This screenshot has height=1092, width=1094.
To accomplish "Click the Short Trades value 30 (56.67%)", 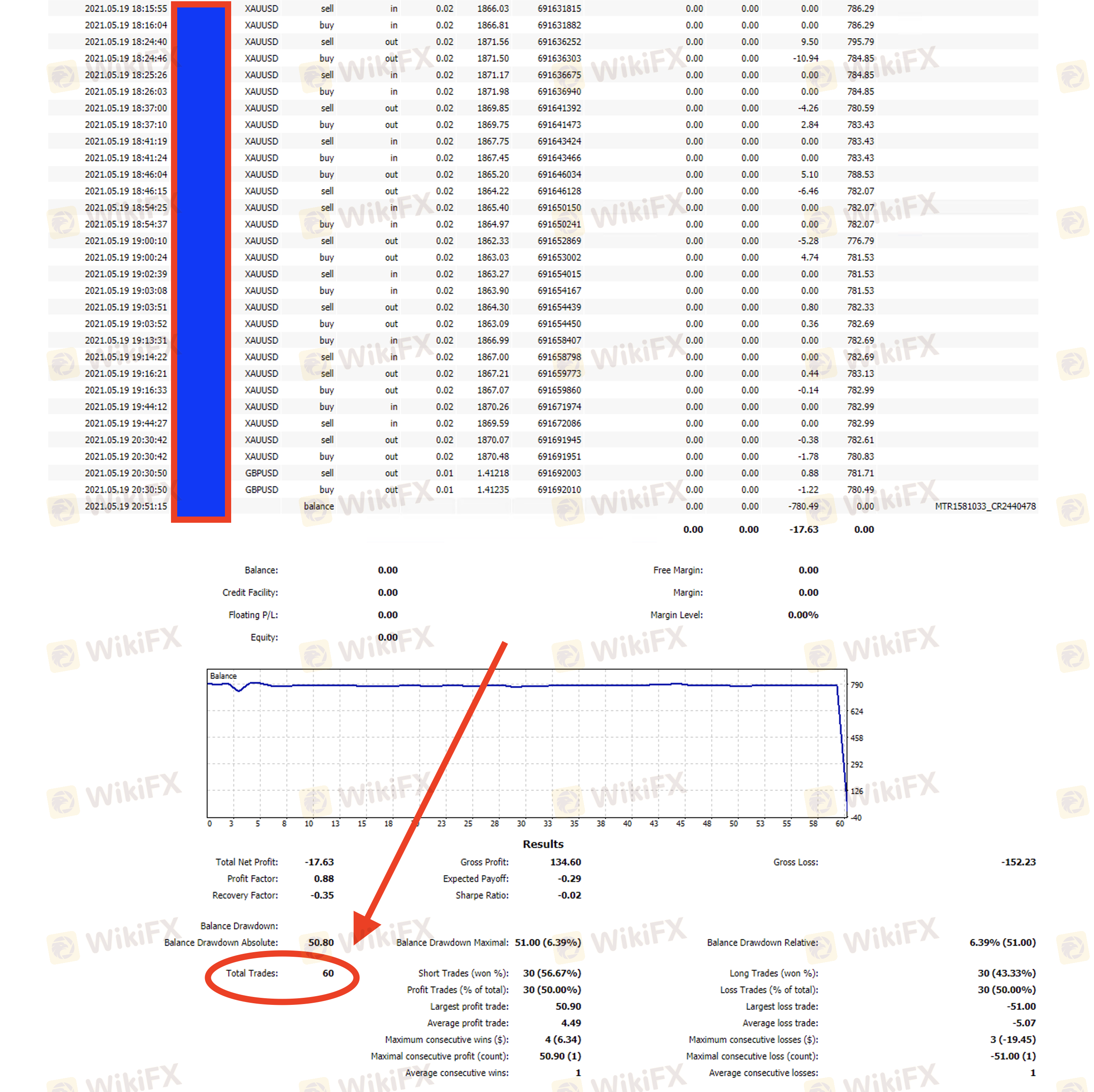I will (552, 973).
